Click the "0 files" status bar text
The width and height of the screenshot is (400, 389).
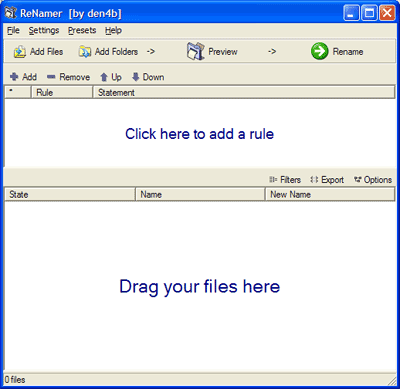[15, 380]
